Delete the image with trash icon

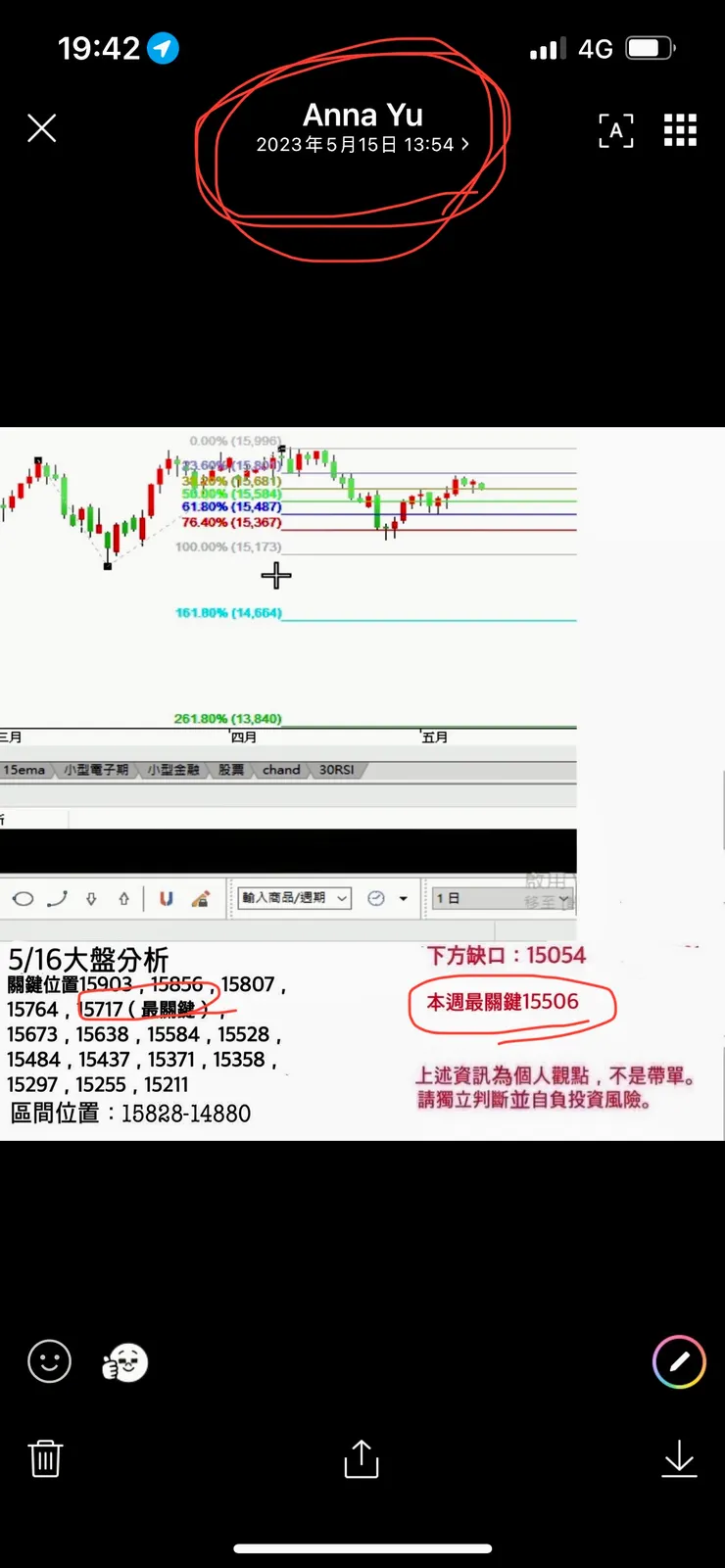click(45, 1458)
